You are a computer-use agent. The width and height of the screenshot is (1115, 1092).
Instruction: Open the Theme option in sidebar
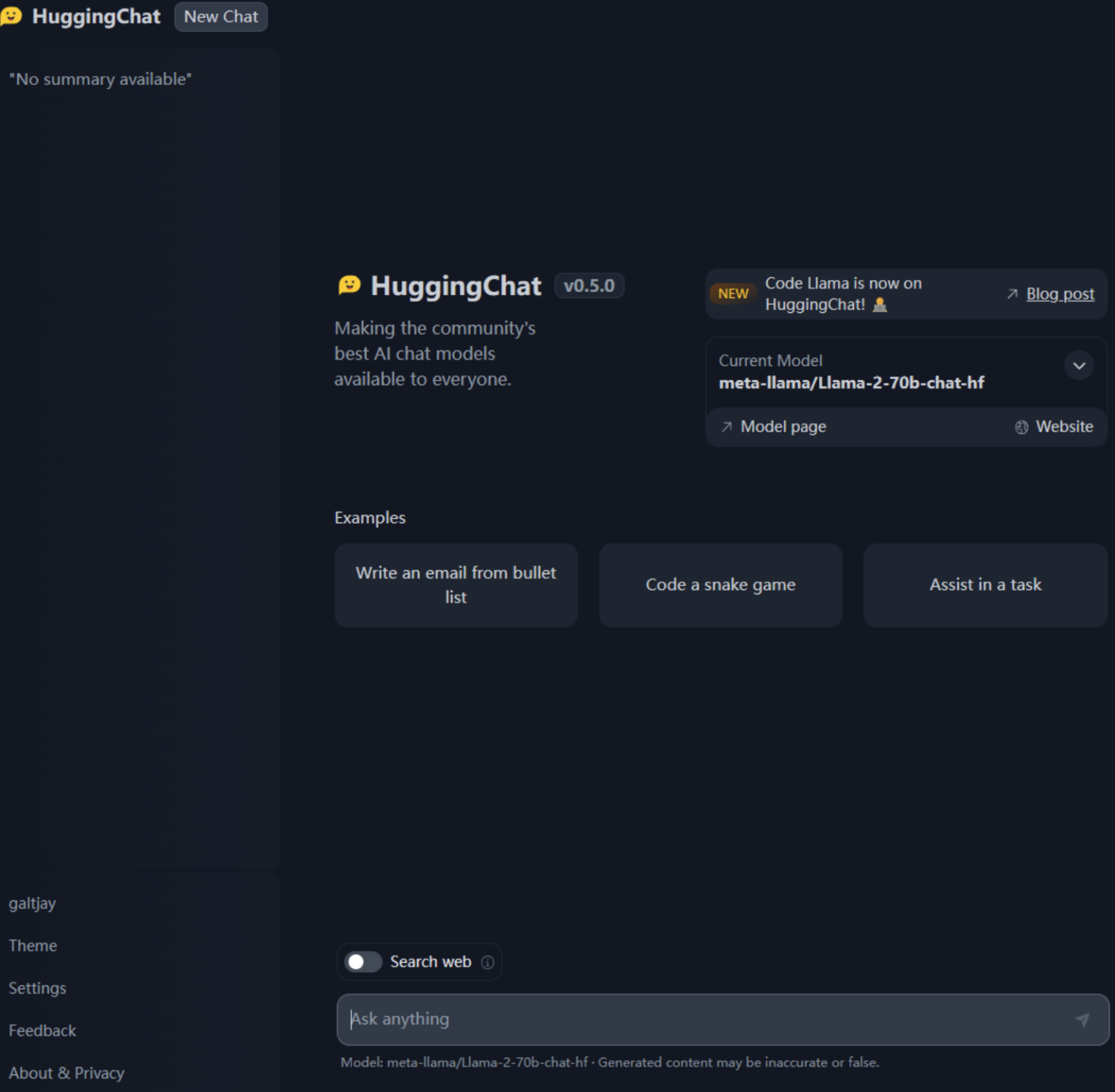click(x=33, y=946)
